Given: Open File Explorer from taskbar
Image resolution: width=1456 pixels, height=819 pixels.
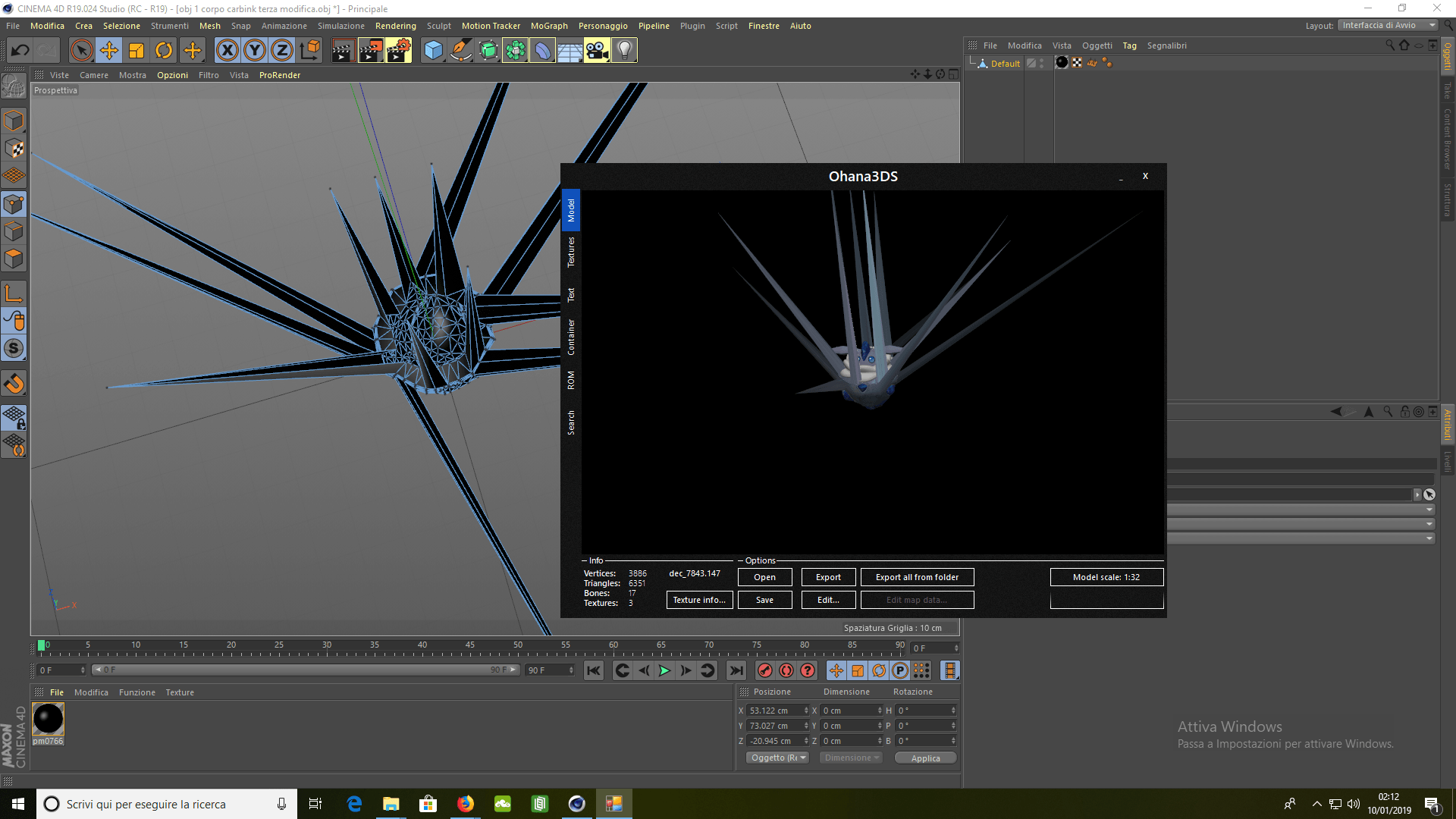Looking at the screenshot, I should [391, 804].
